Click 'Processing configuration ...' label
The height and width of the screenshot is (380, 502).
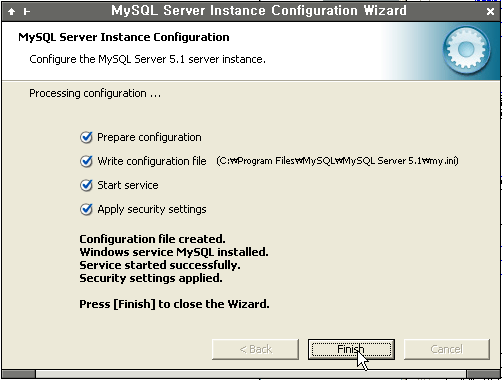click(x=95, y=93)
